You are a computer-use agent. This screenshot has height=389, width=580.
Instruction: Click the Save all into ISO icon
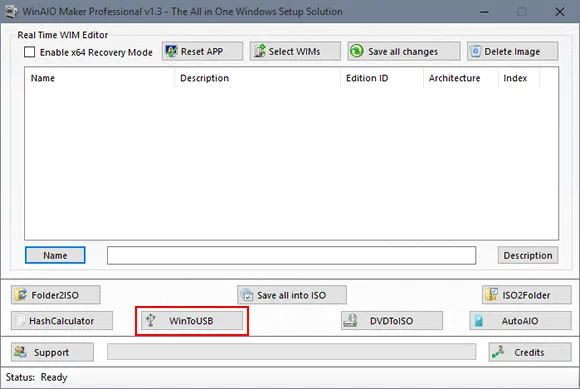click(x=247, y=295)
